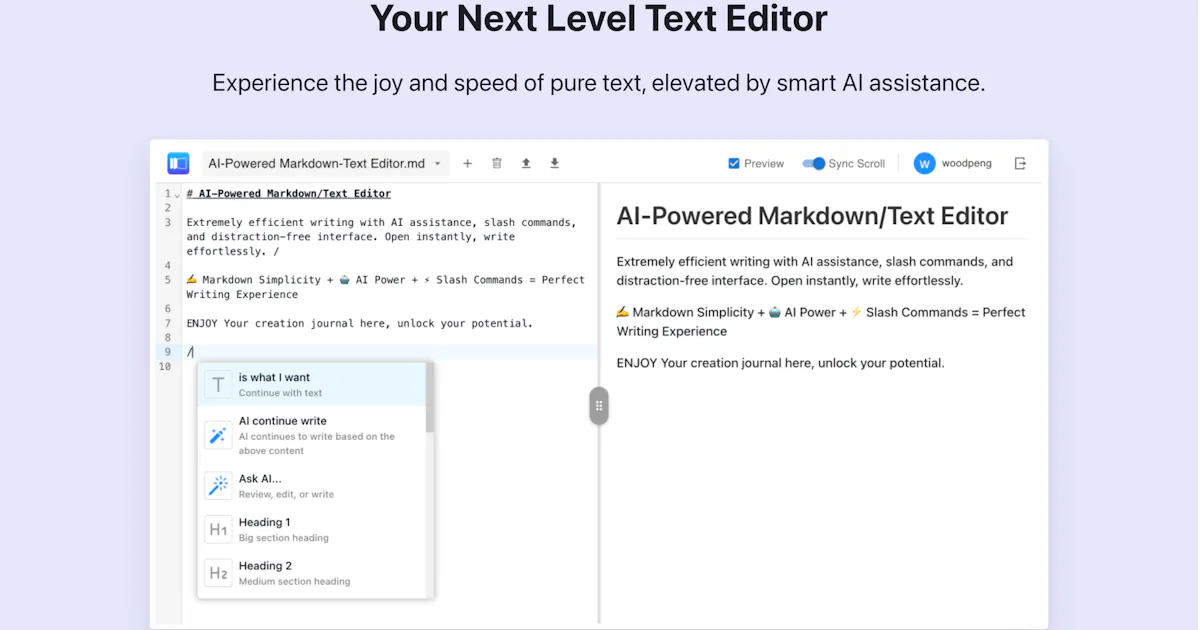Insert Heading 1 from slash menu

[x=312, y=529]
